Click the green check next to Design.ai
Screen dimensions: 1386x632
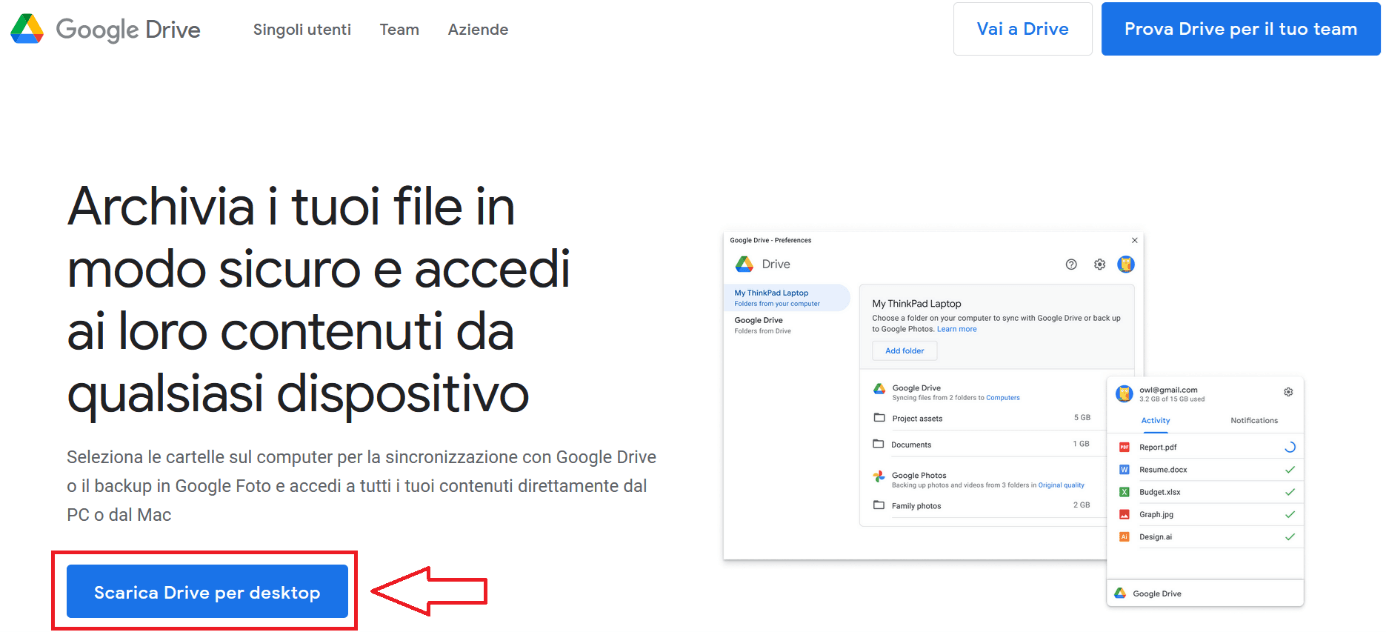1290,537
